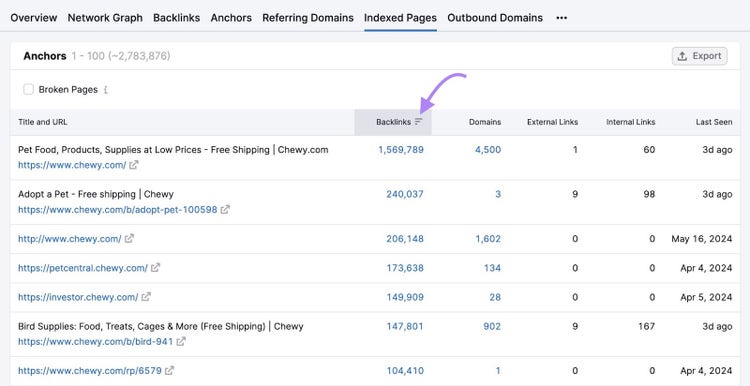Click domains count 3 for Adopt a Pet
The image size is (750, 386).
[498, 194]
